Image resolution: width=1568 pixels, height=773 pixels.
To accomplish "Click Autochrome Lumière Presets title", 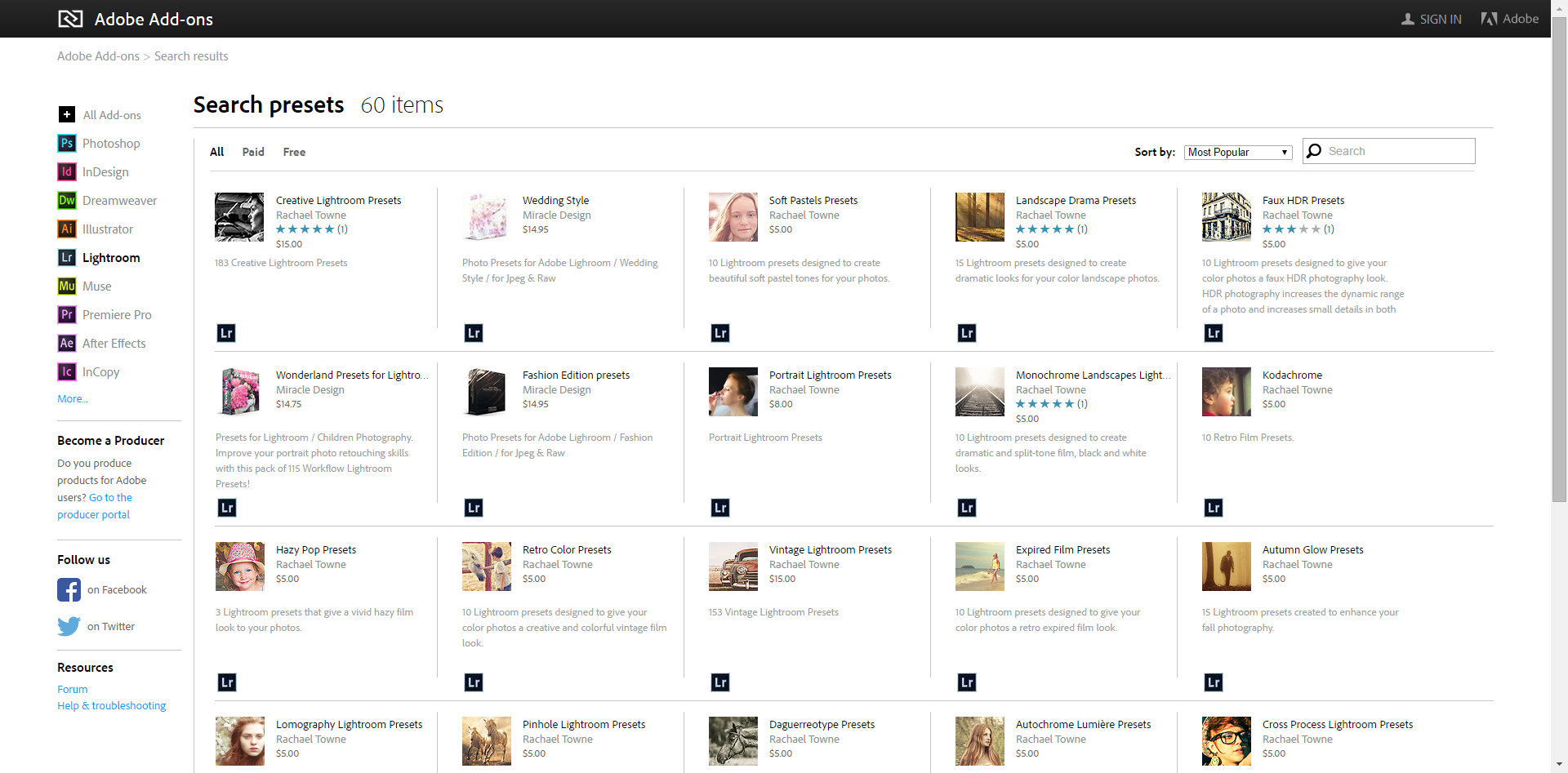I will (1083, 725).
